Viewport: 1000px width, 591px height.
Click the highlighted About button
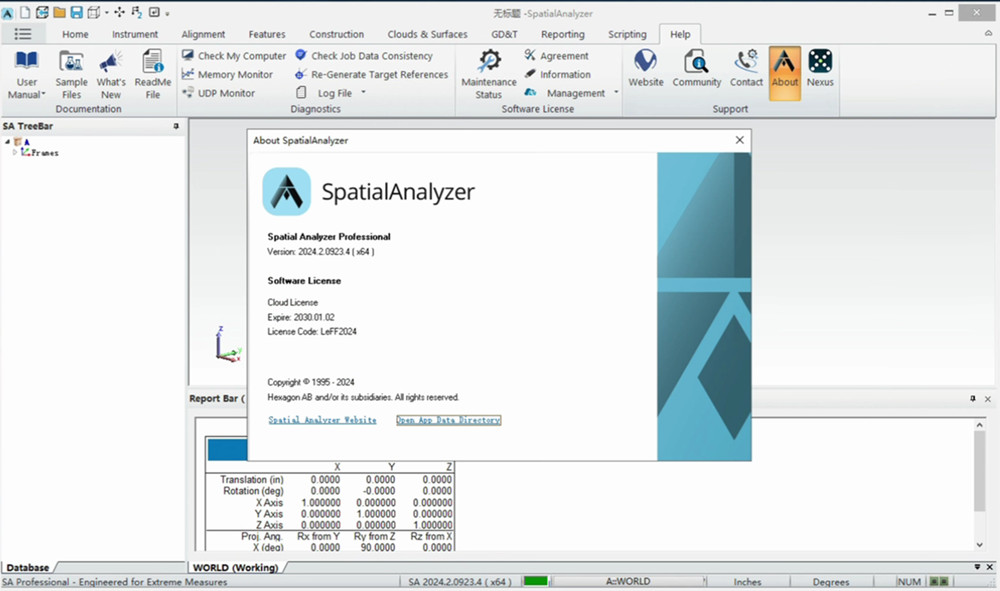click(784, 73)
